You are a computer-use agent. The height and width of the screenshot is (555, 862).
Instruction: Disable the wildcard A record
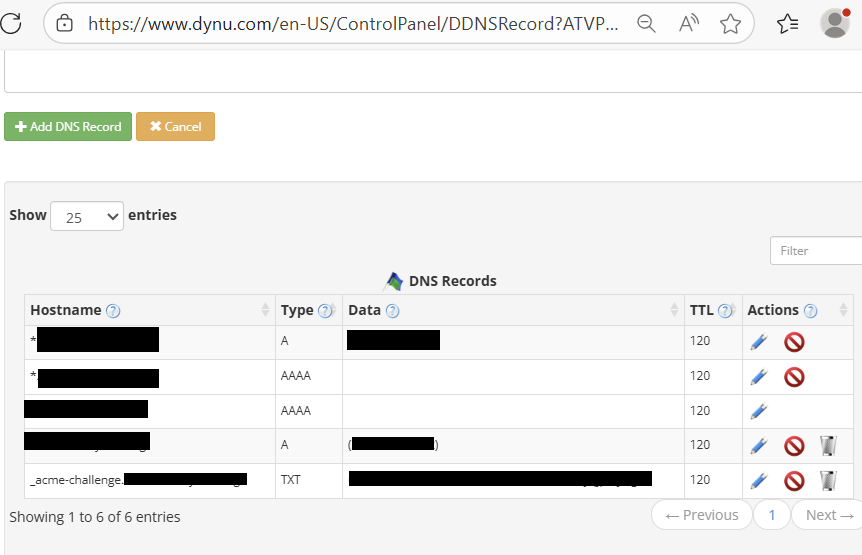[x=794, y=343]
